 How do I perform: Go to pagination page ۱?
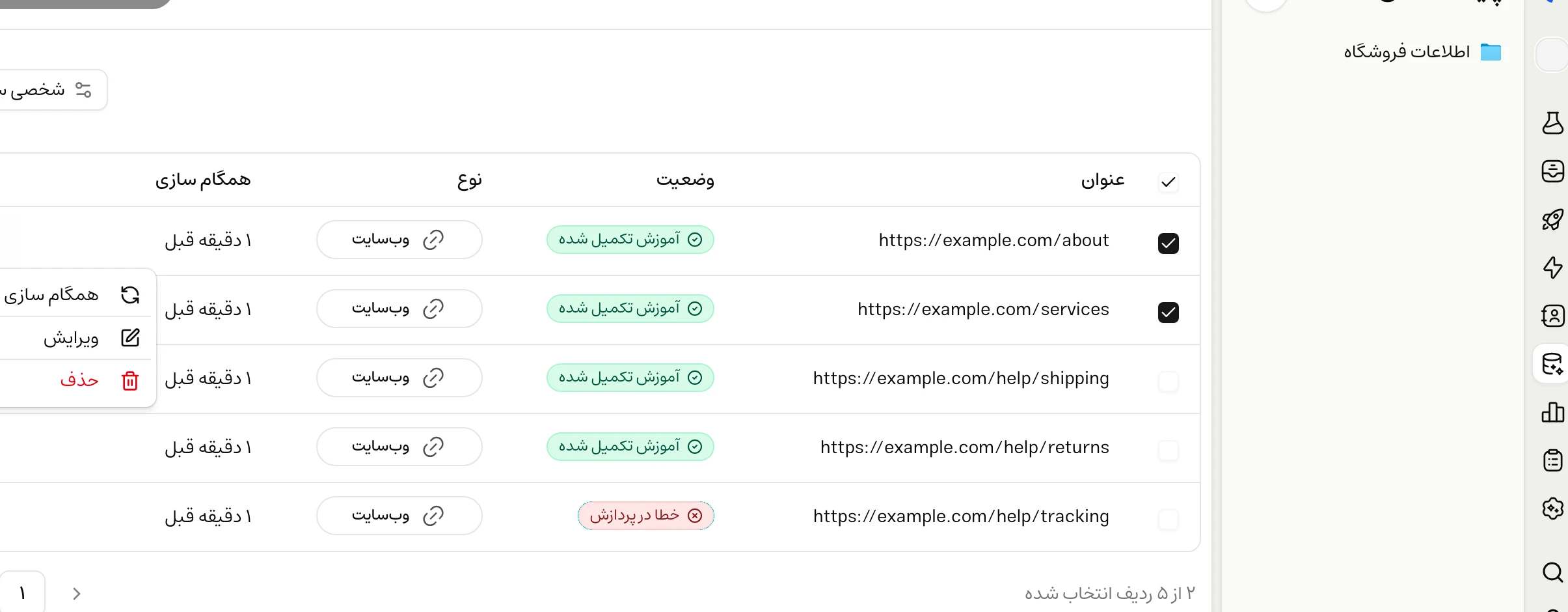(22, 592)
